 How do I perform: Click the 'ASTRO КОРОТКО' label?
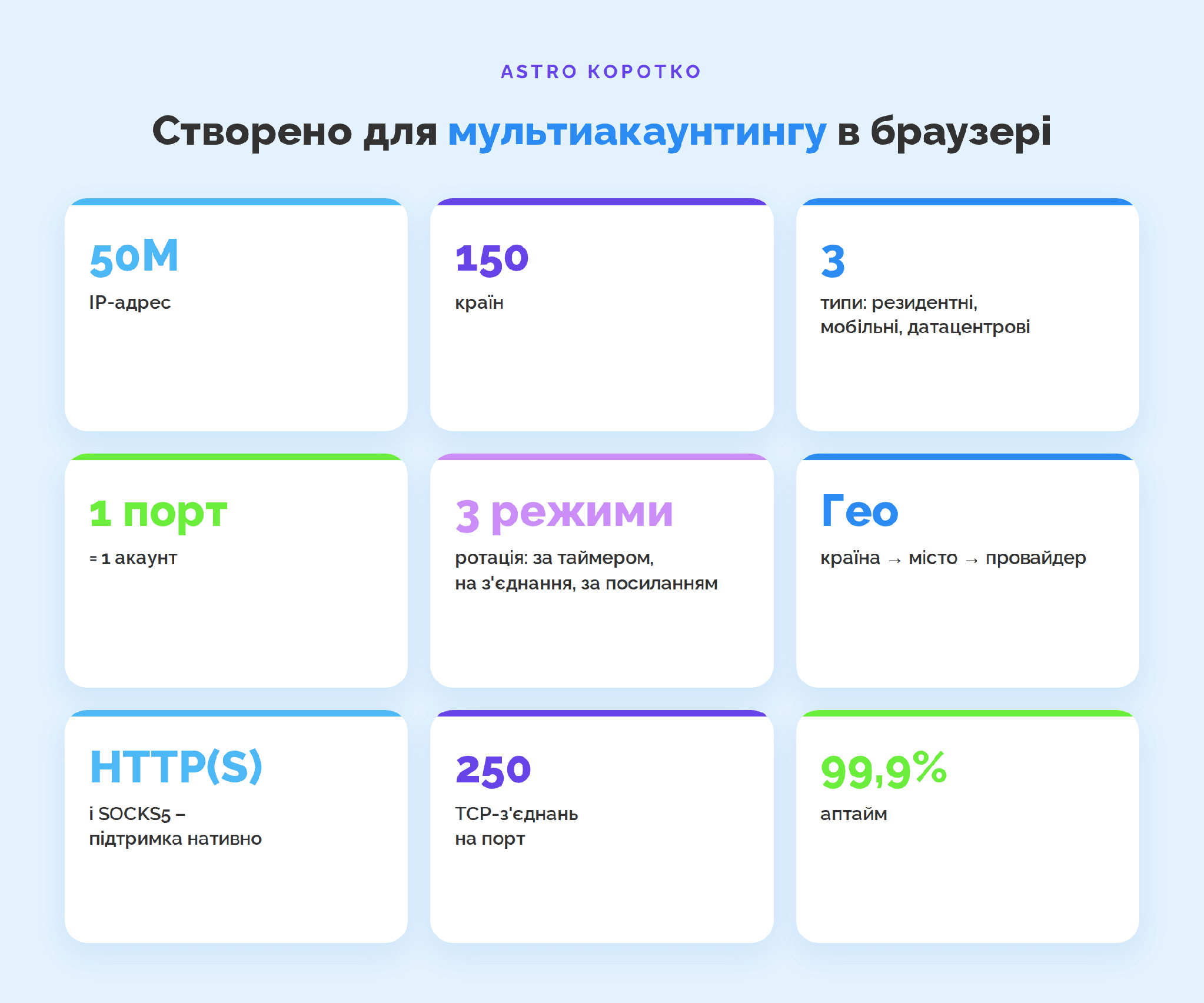(x=601, y=72)
